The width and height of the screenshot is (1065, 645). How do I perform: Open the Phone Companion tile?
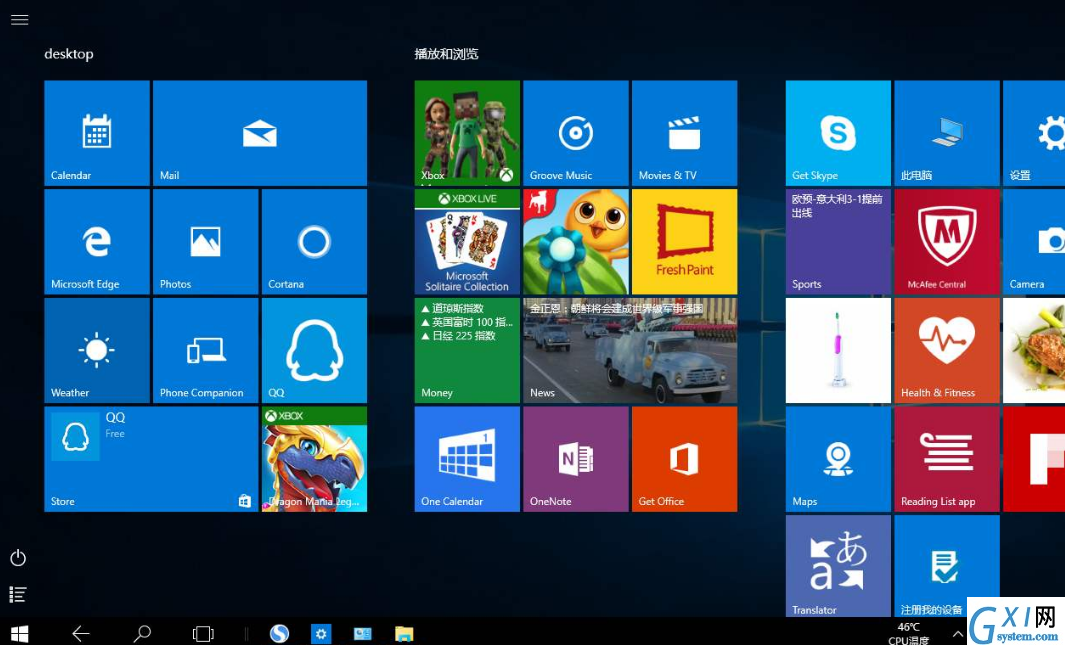point(206,350)
